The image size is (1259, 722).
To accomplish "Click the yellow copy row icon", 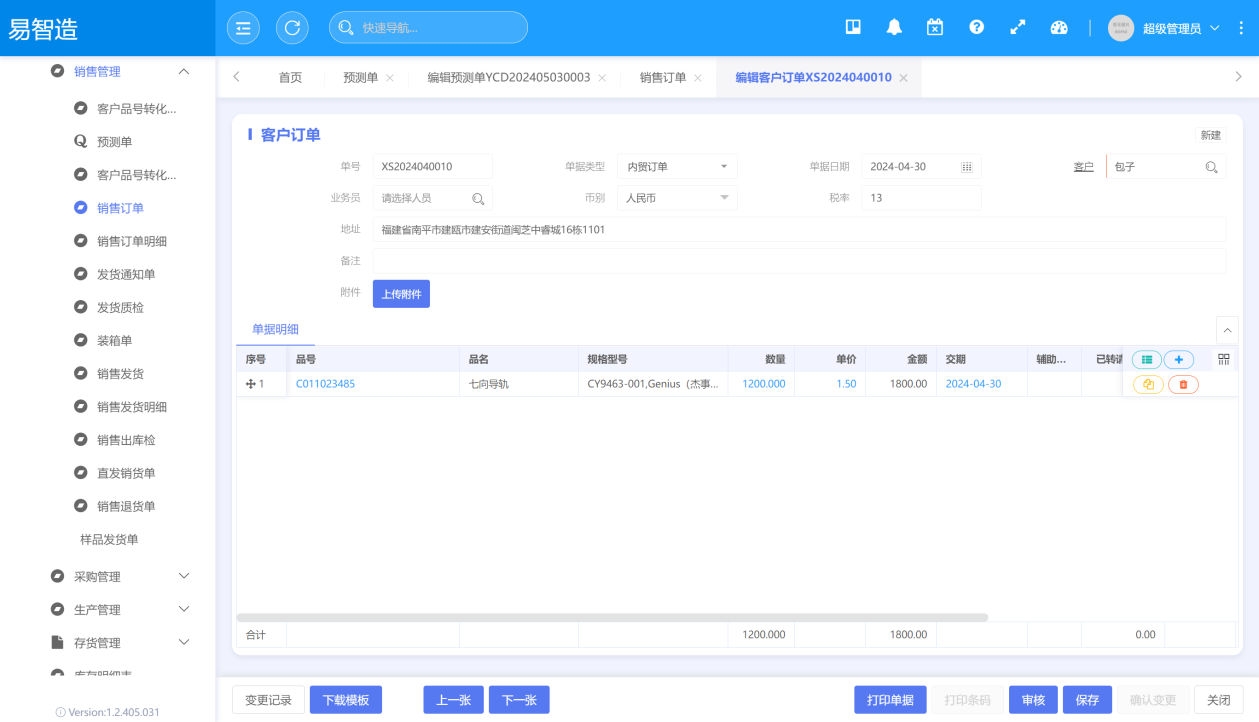I will [x=1148, y=384].
